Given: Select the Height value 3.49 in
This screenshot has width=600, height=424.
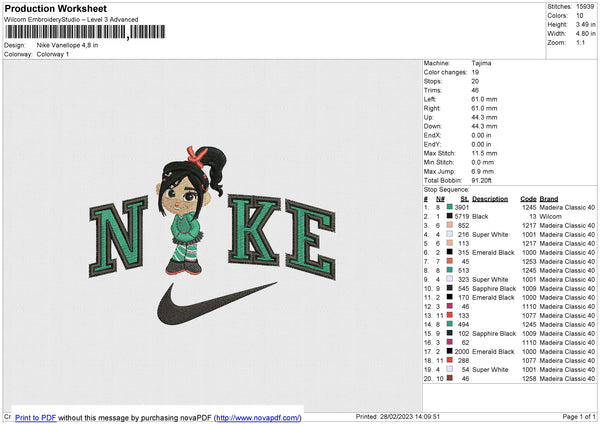Looking at the screenshot, I should [585, 24].
